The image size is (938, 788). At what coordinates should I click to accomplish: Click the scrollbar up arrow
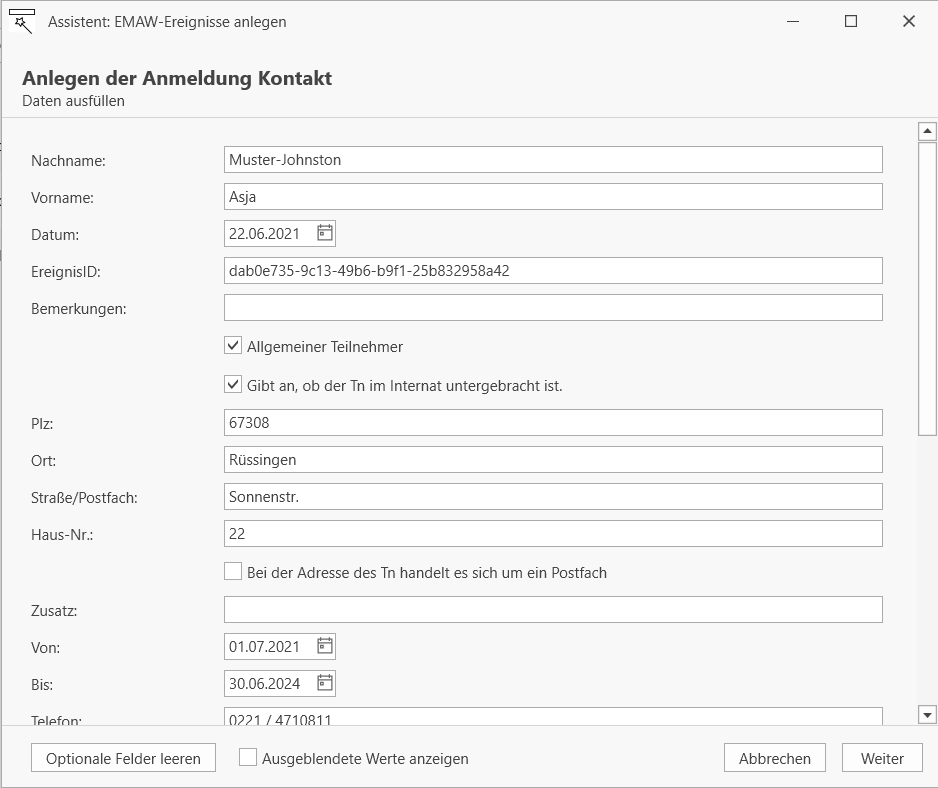coord(927,131)
